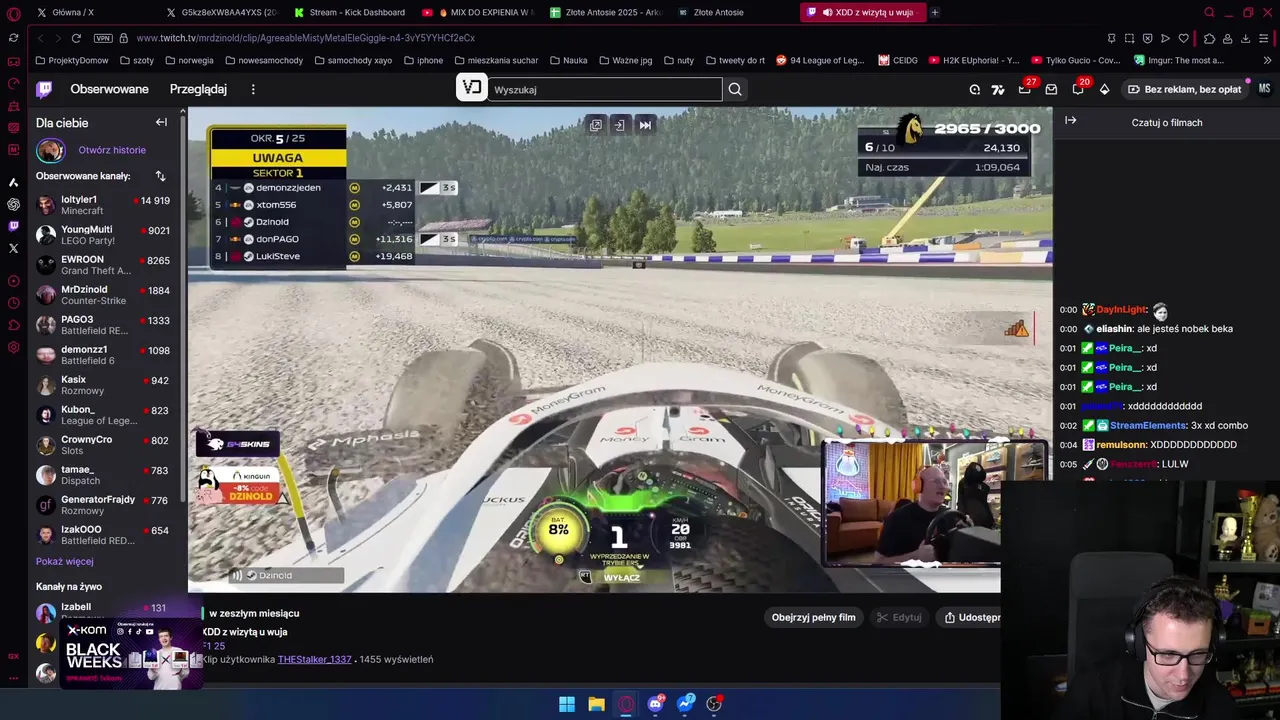
Task: Switch to Złote Antosie 2025 tab
Action: (607, 12)
